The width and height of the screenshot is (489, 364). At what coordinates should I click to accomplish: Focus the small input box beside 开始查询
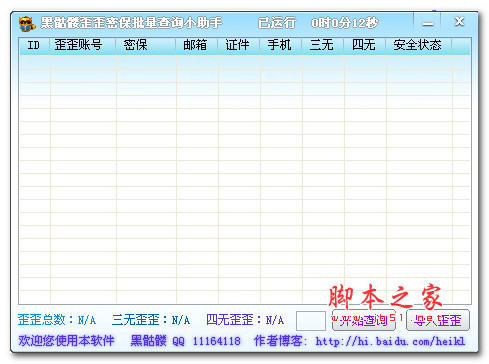pyautogui.click(x=311, y=321)
